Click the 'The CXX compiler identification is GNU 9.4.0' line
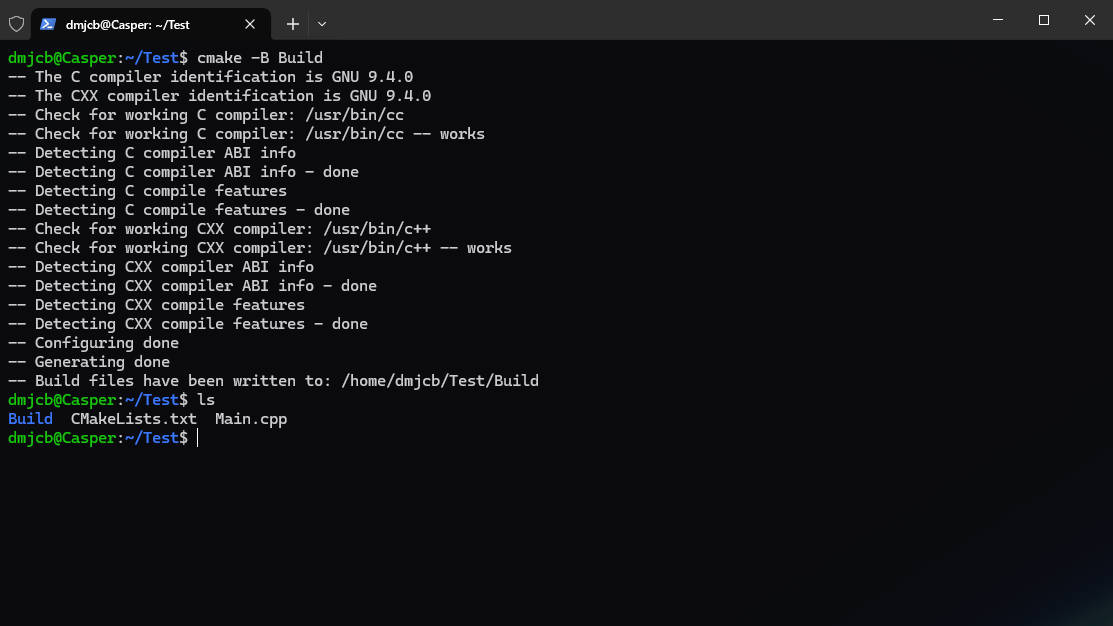1113x626 pixels. 219,96
